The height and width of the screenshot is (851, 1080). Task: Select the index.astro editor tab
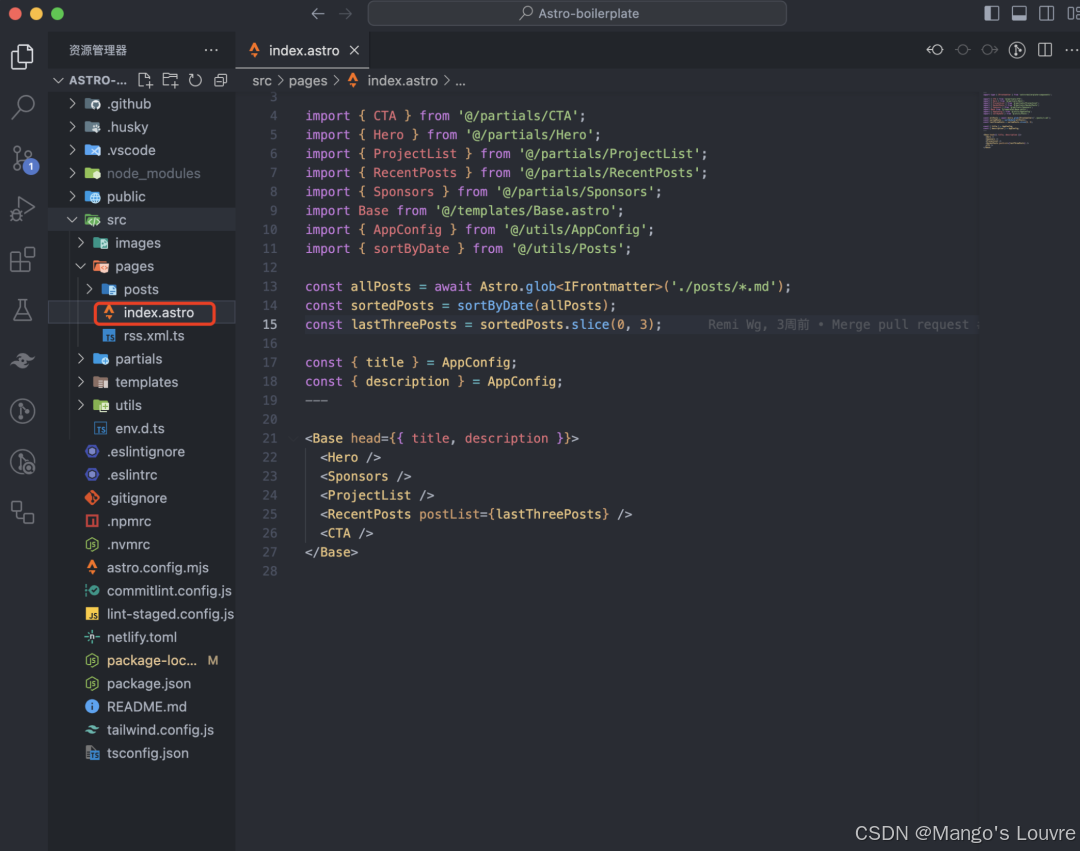pyautogui.click(x=303, y=50)
